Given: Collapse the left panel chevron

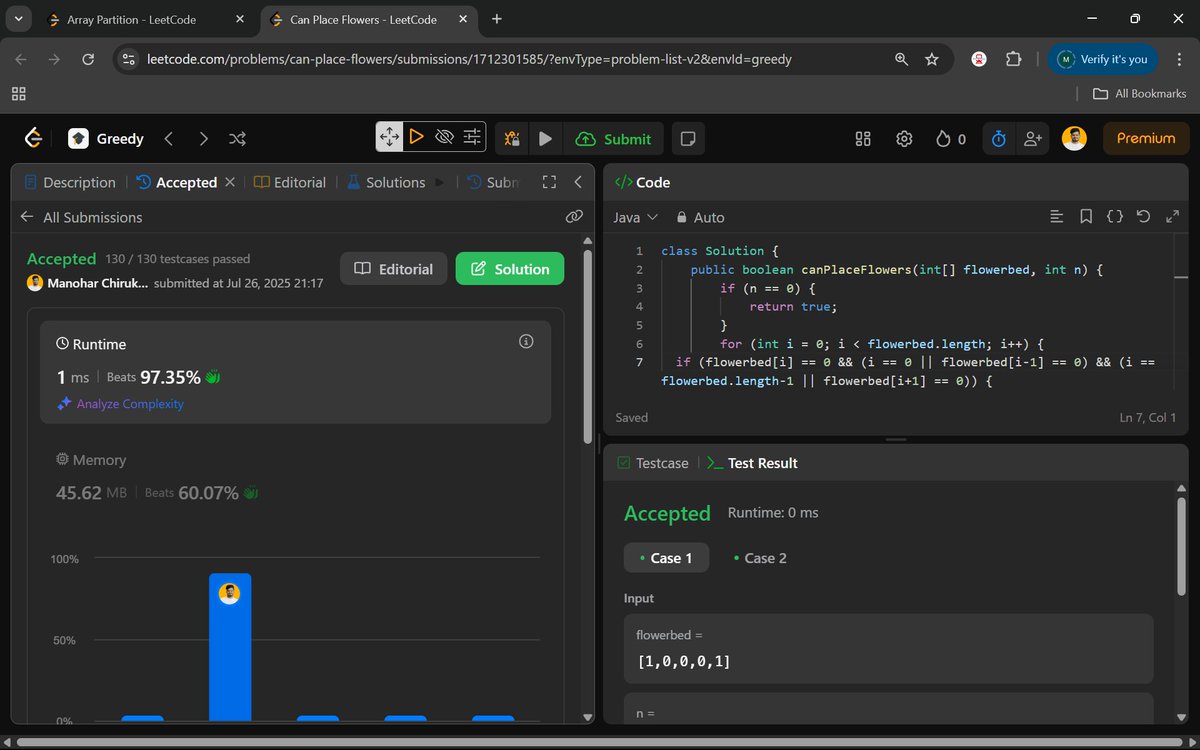Looking at the screenshot, I should pyautogui.click(x=578, y=182).
